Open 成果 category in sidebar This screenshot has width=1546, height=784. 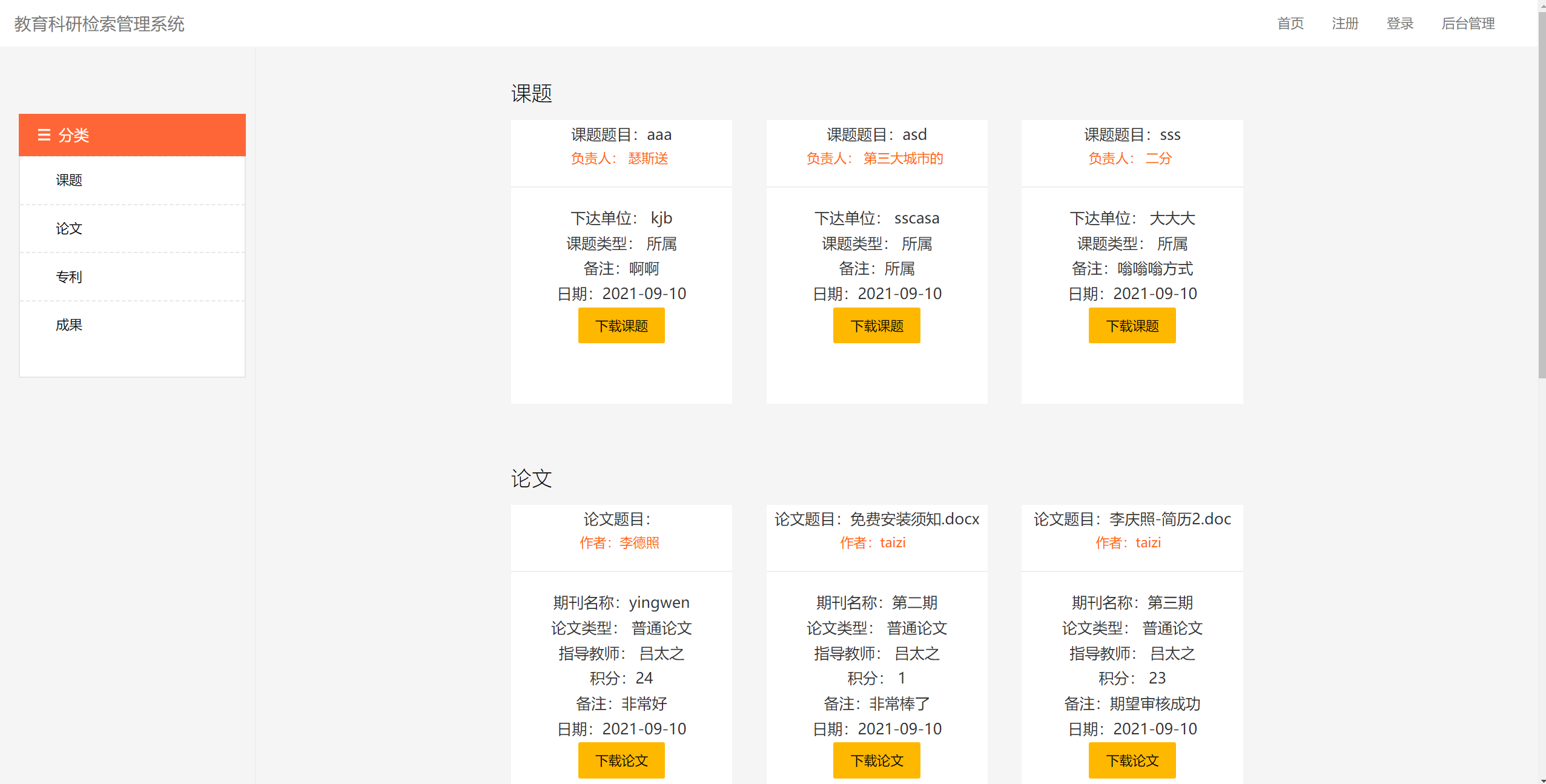[x=69, y=325]
